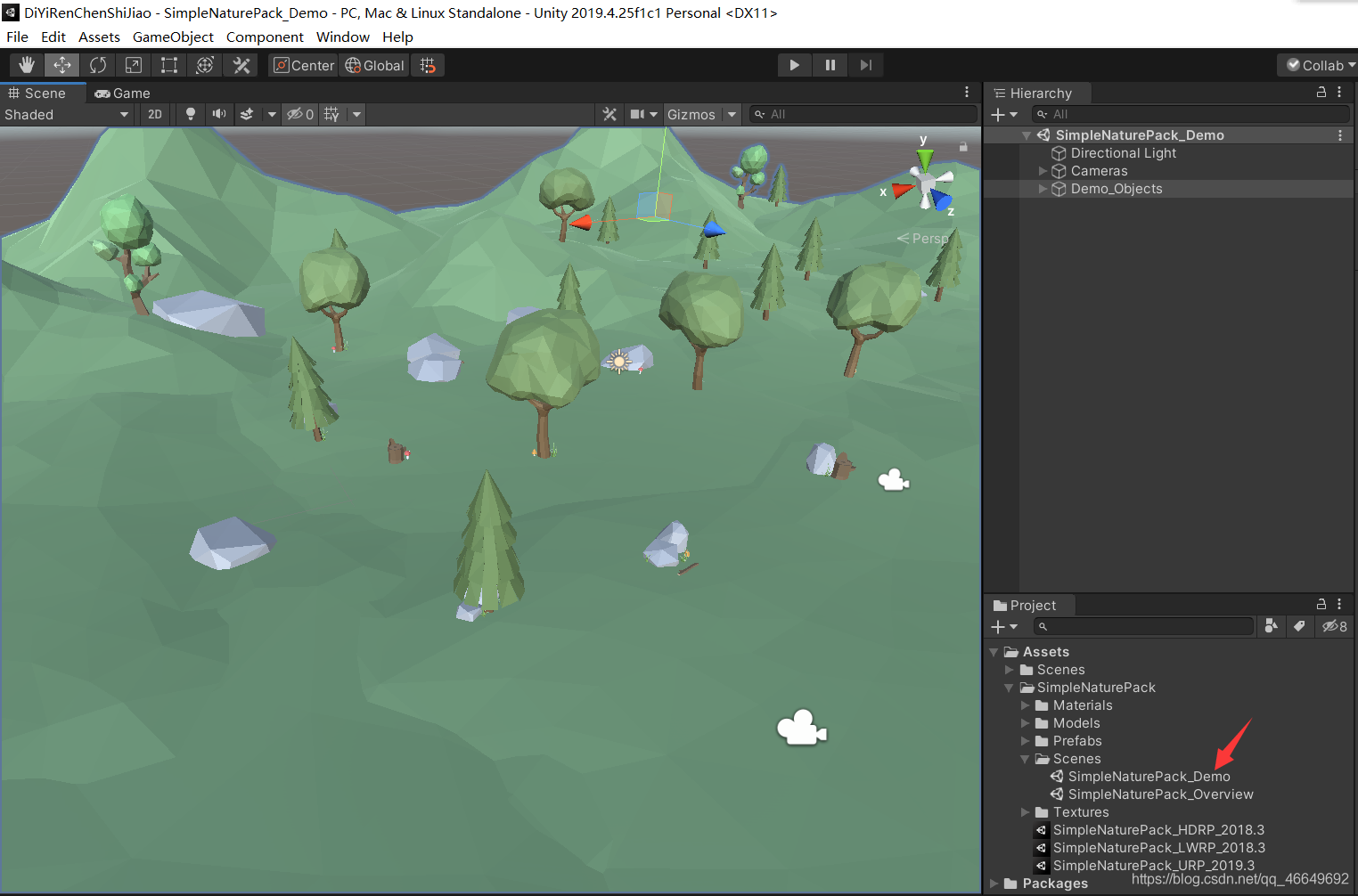
Task: Toggle Global handle rotation
Action: [374, 65]
